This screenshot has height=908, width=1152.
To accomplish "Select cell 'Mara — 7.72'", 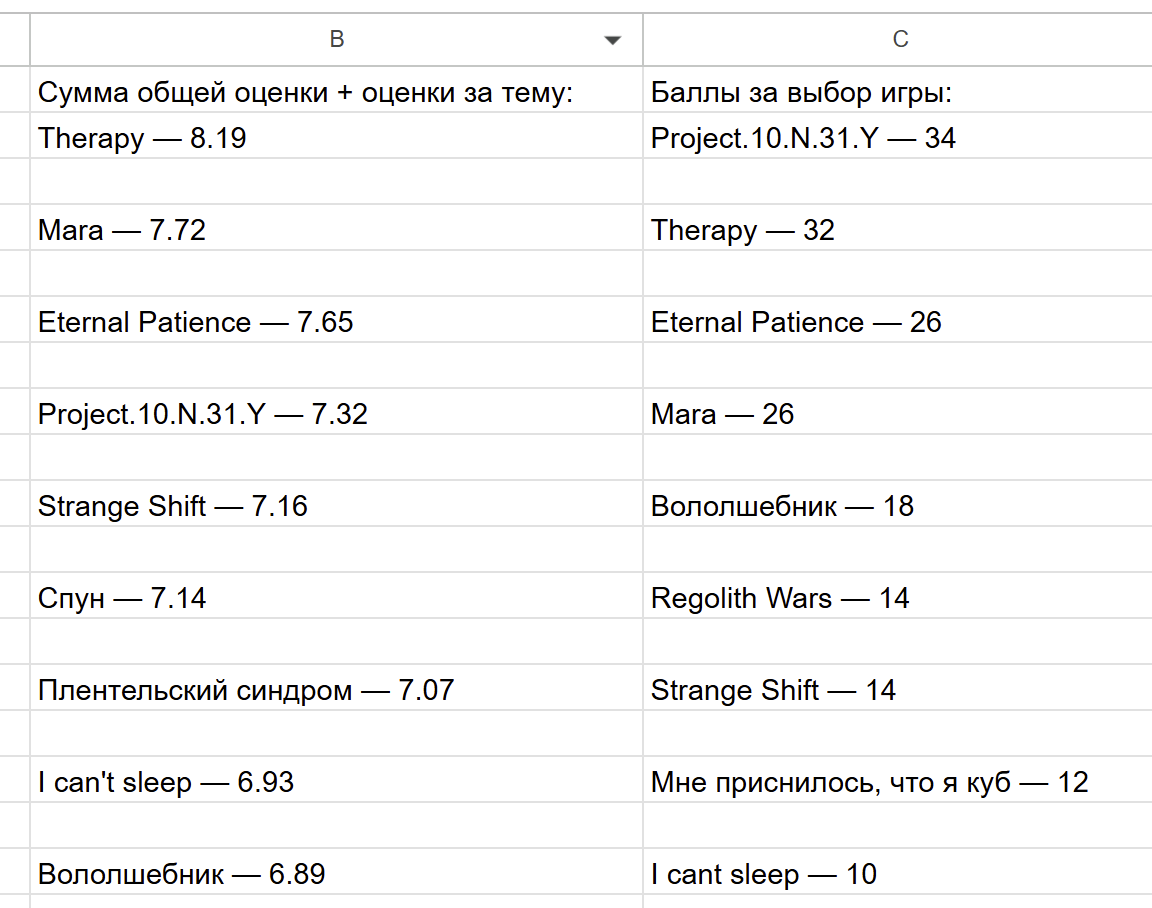I will [336, 228].
